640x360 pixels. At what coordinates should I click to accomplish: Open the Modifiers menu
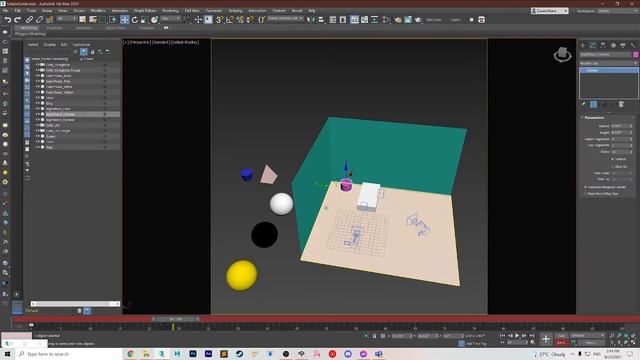tap(98, 11)
